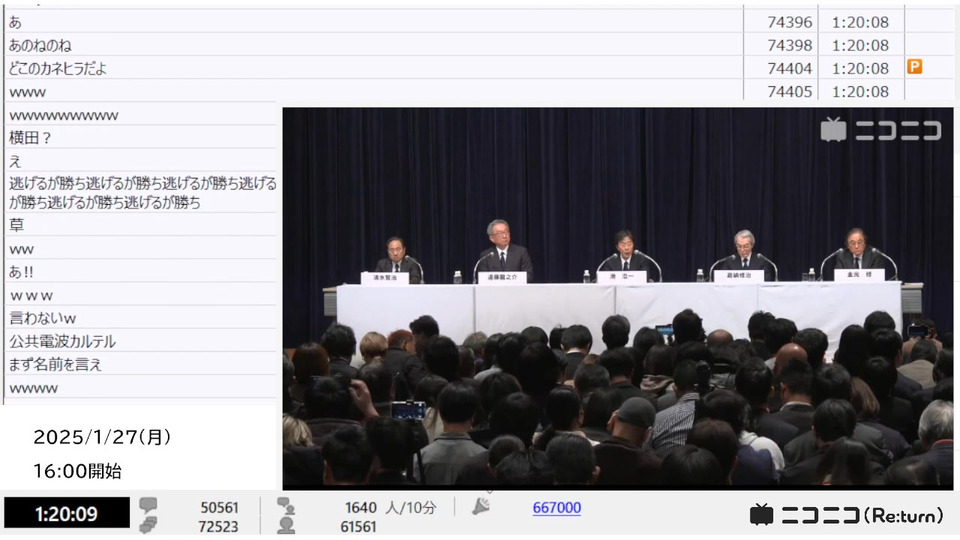Image resolution: width=960 pixels, height=540 pixels.
Task: Click the 72523 total comment count
Action: pos(219,527)
